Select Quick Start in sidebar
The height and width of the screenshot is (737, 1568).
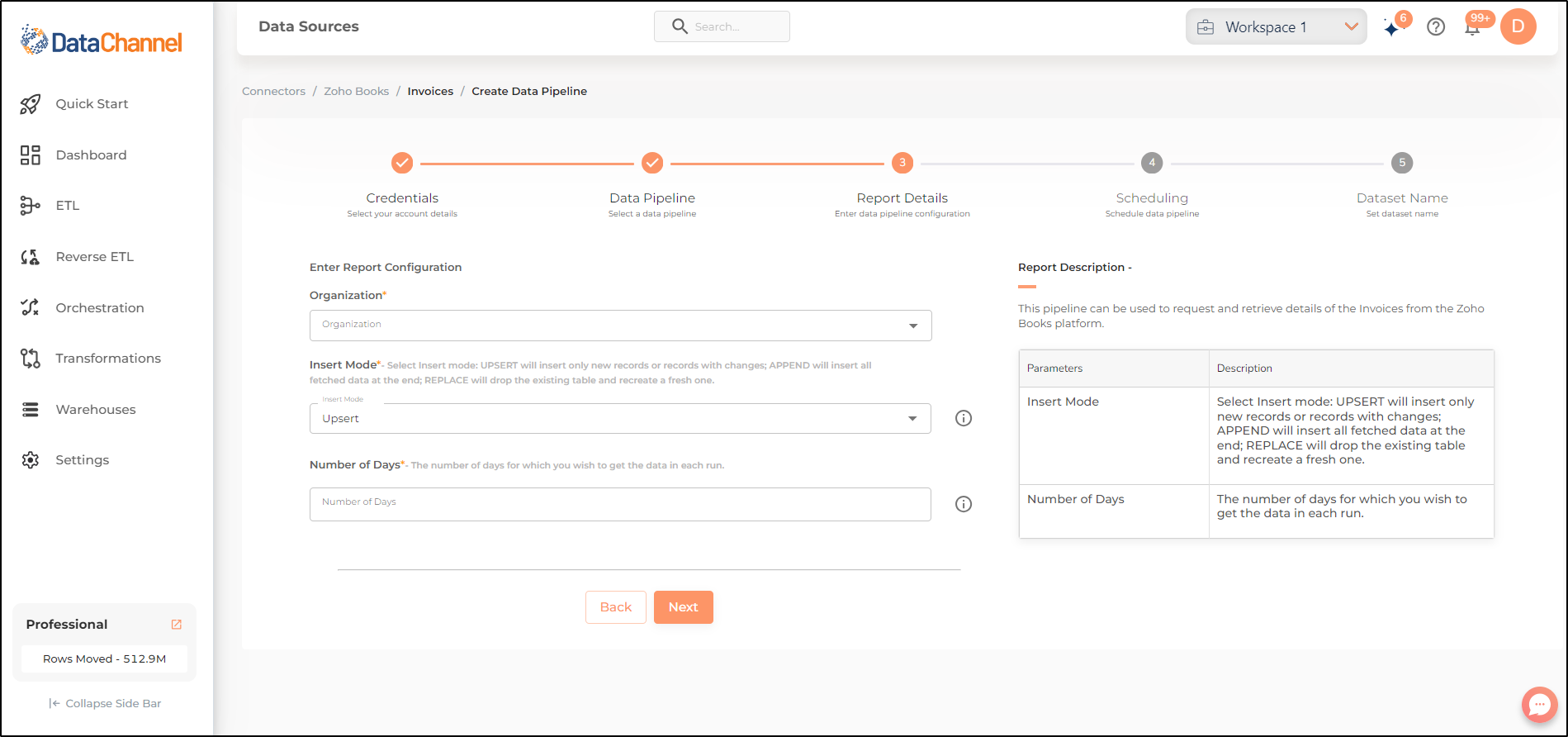pos(92,104)
